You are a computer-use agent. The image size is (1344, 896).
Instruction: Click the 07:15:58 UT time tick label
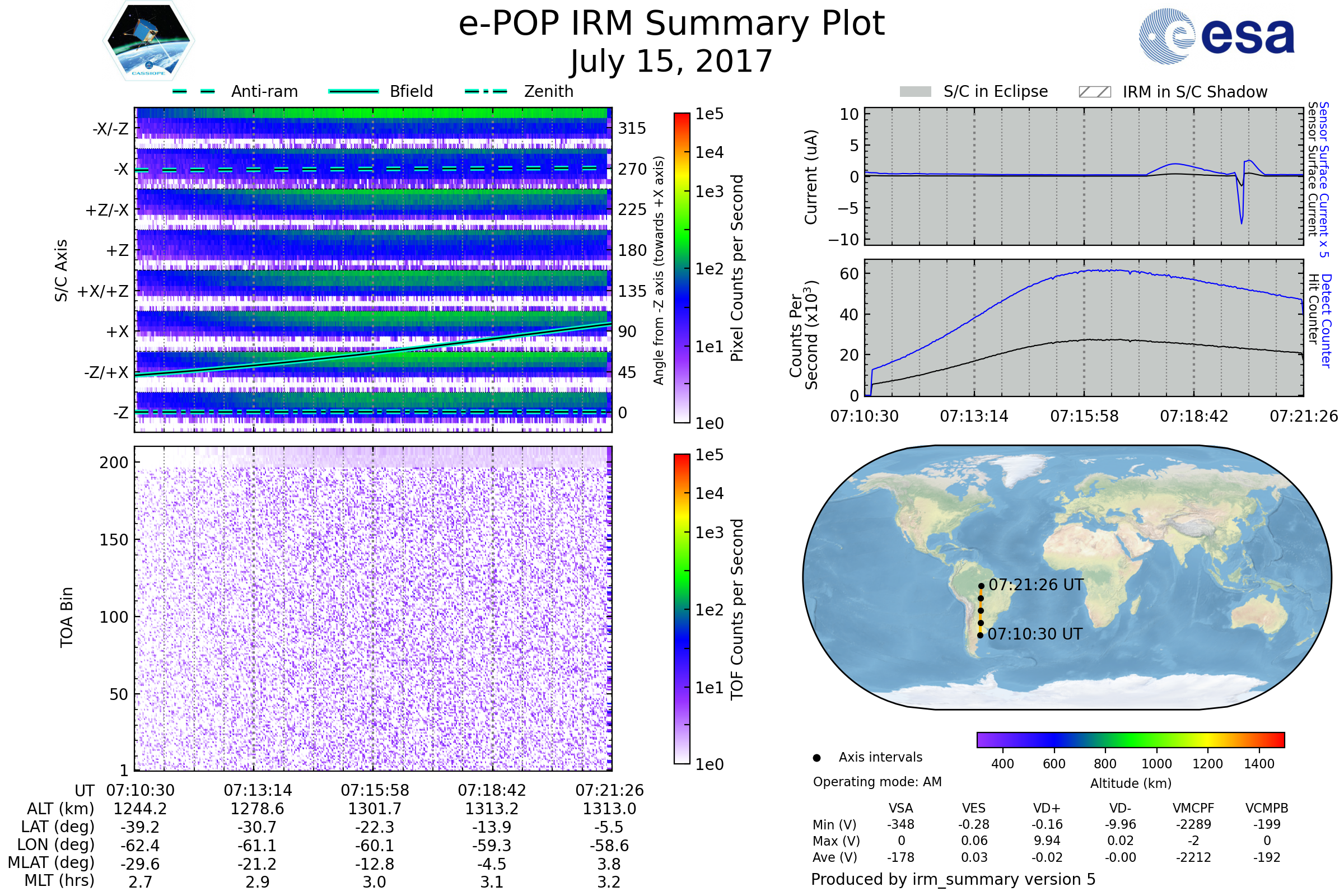375,790
